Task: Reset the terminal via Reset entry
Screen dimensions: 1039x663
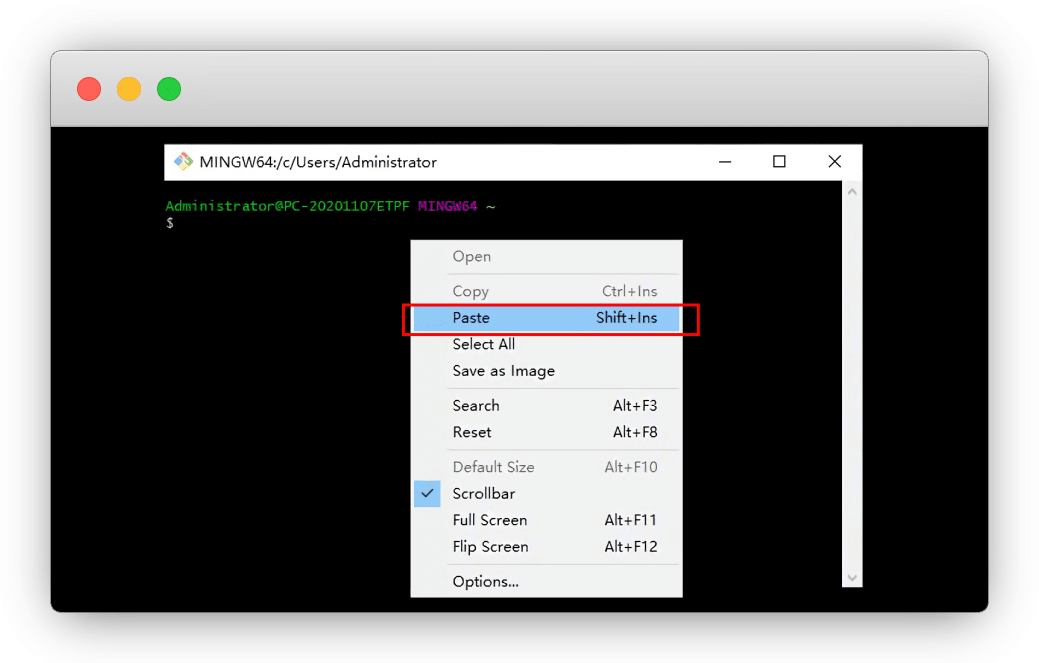Action: coord(472,433)
